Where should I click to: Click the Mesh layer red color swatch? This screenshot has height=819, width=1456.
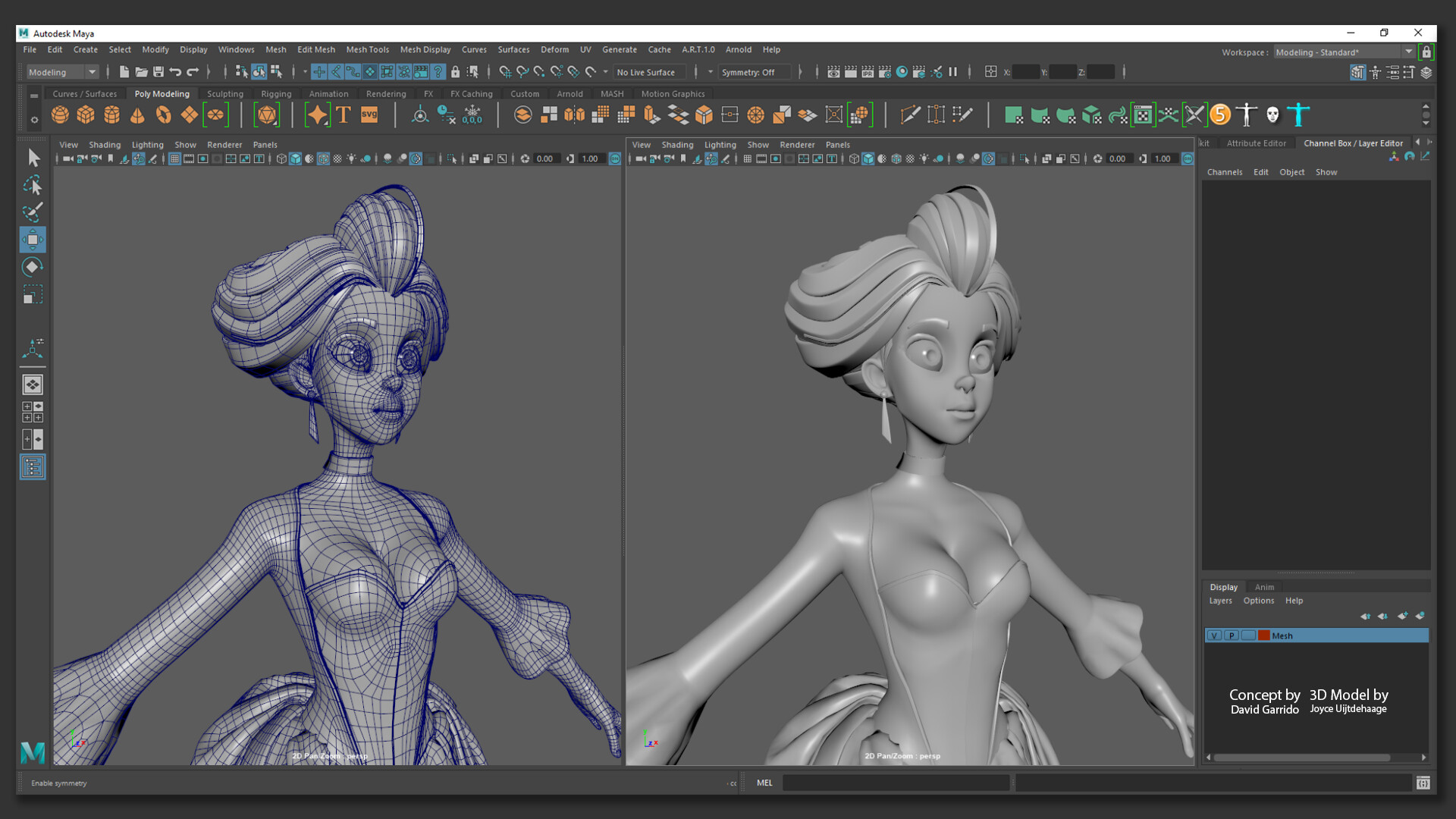point(1264,635)
